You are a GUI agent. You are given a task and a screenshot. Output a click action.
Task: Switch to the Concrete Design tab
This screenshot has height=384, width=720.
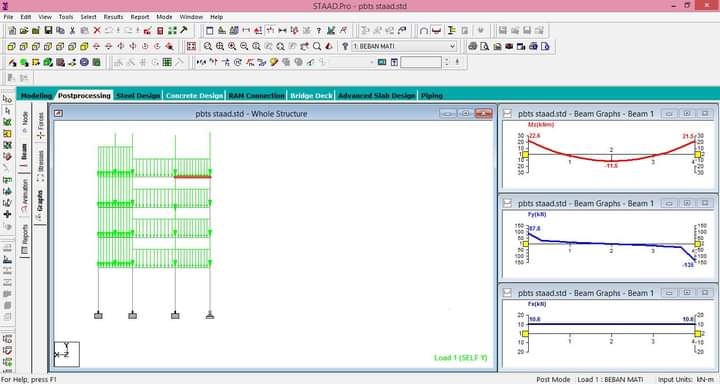pyautogui.click(x=194, y=96)
